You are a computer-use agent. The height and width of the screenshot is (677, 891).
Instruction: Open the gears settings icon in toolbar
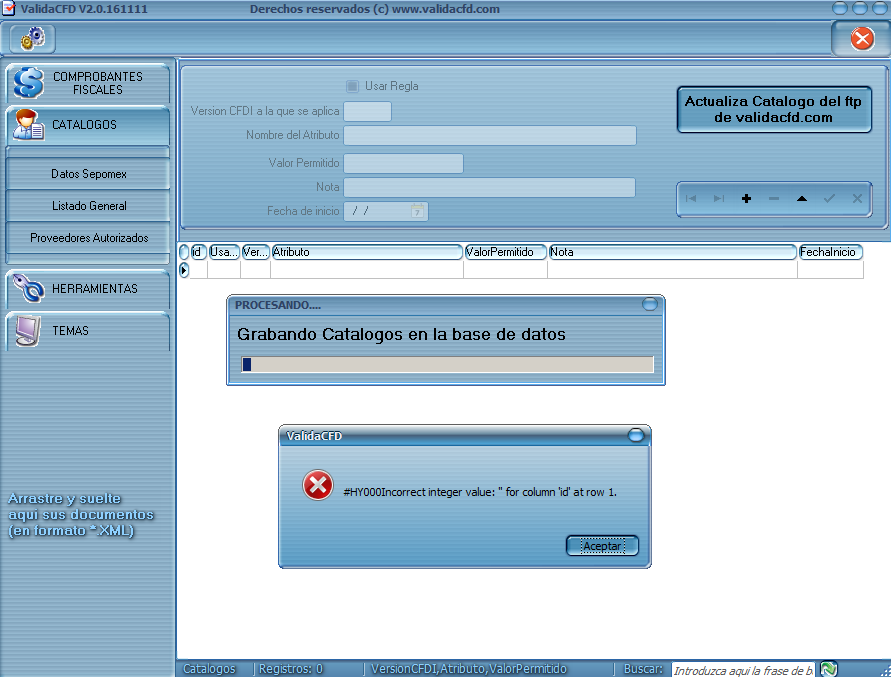coord(32,39)
